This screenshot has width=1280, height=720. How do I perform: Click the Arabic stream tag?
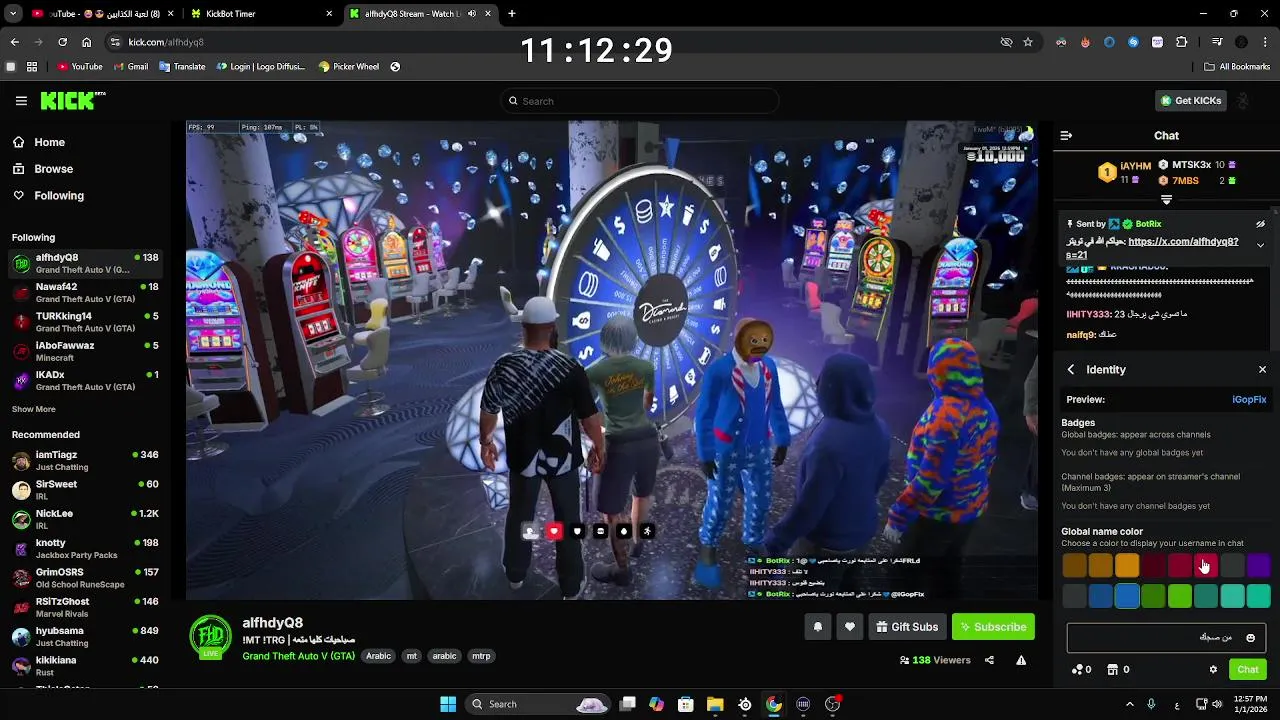(x=378, y=656)
